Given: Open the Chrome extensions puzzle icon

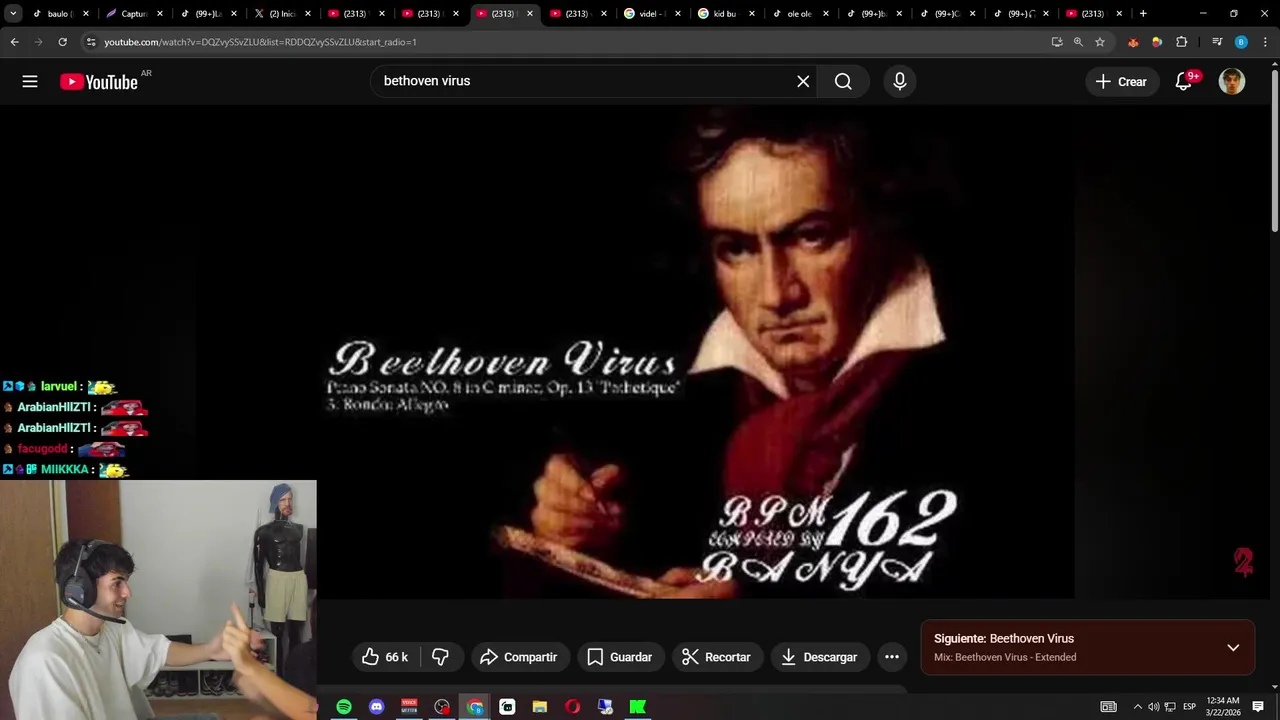Looking at the screenshot, I should [1181, 42].
